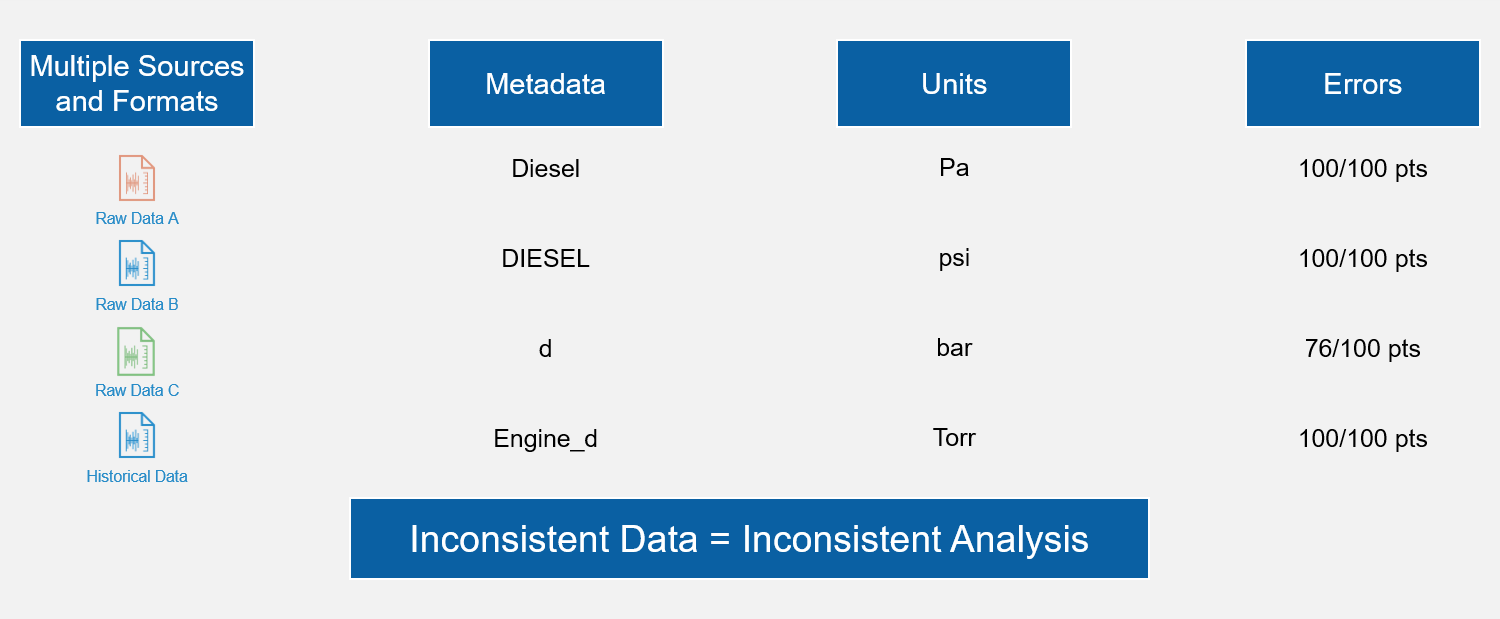Image resolution: width=1500 pixels, height=619 pixels.
Task: Click the blue Raw Data B file icon
Action: [137, 263]
